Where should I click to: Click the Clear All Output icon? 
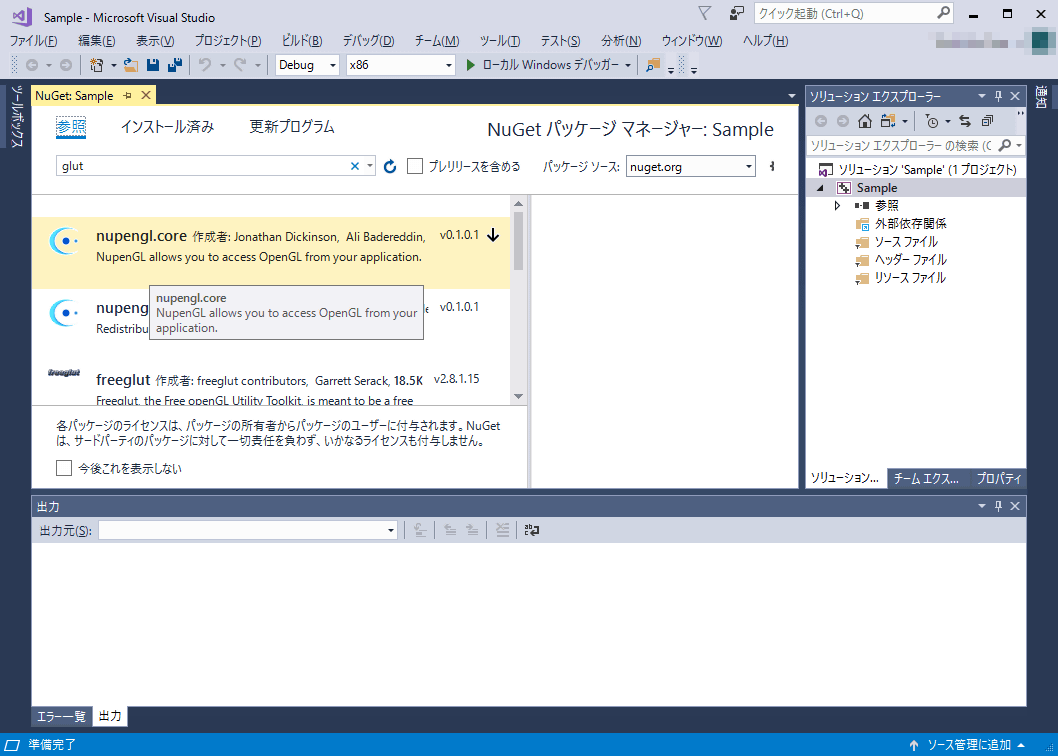(502, 531)
